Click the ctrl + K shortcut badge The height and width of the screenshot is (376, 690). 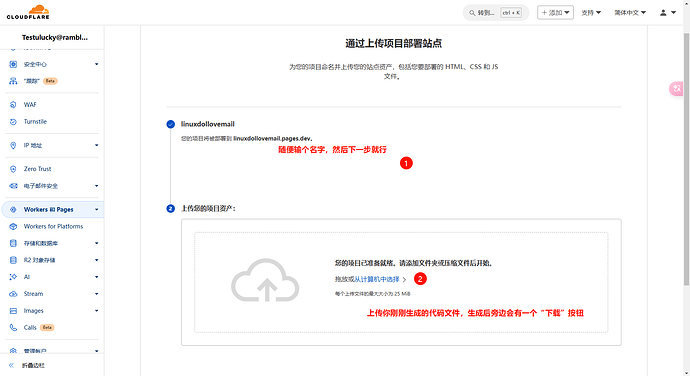pos(511,13)
